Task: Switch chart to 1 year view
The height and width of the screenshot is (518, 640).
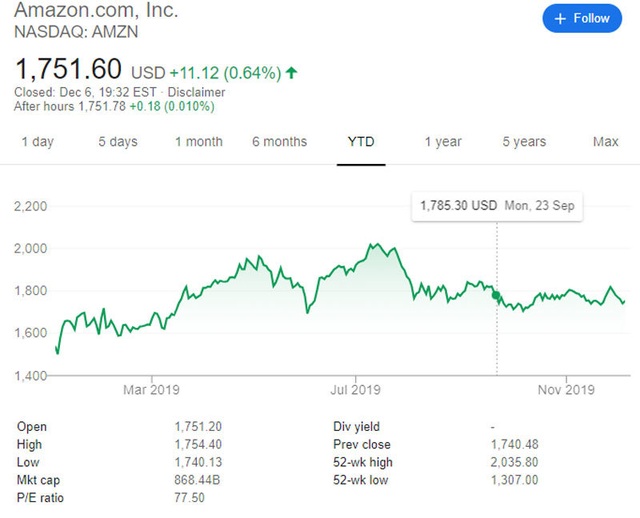Action: [443, 142]
